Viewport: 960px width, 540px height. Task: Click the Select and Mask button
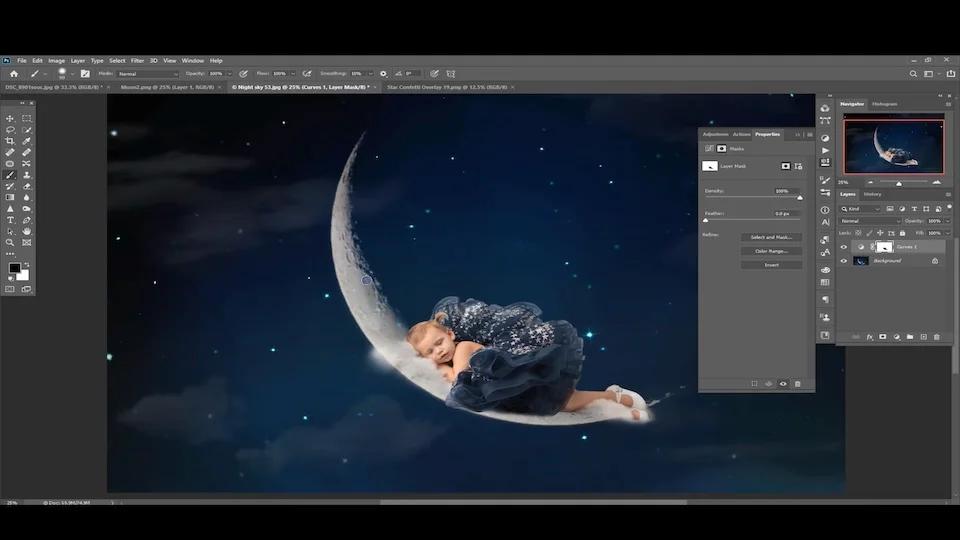(x=771, y=238)
